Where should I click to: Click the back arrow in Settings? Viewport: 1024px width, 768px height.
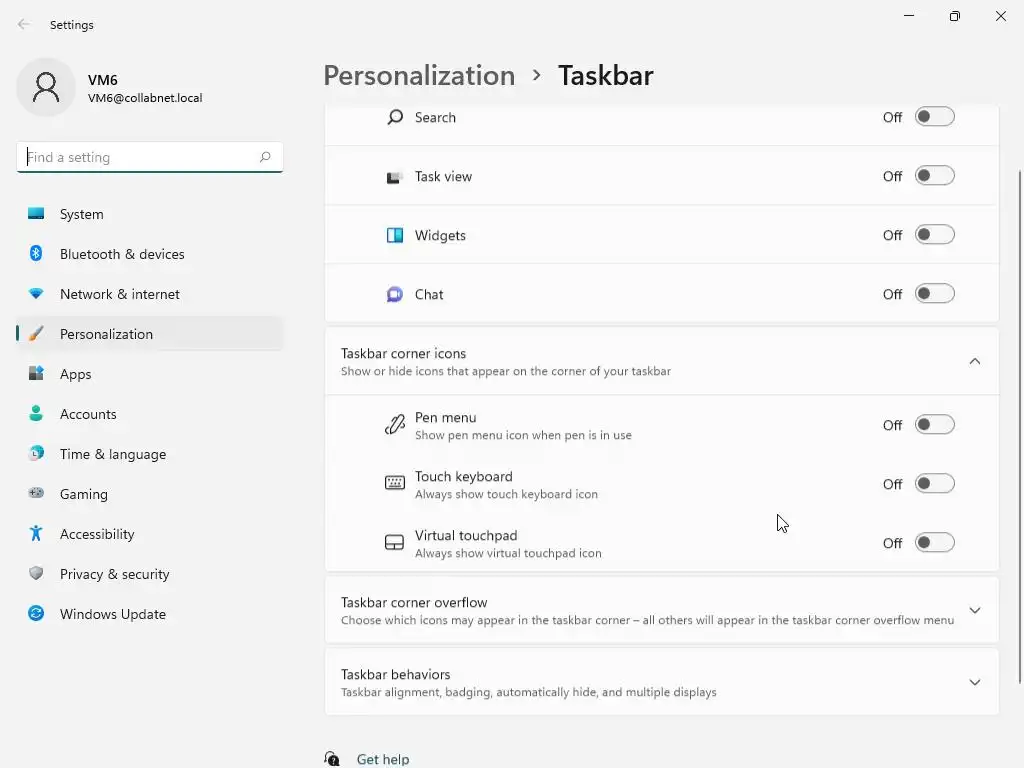[x=24, y=25]
